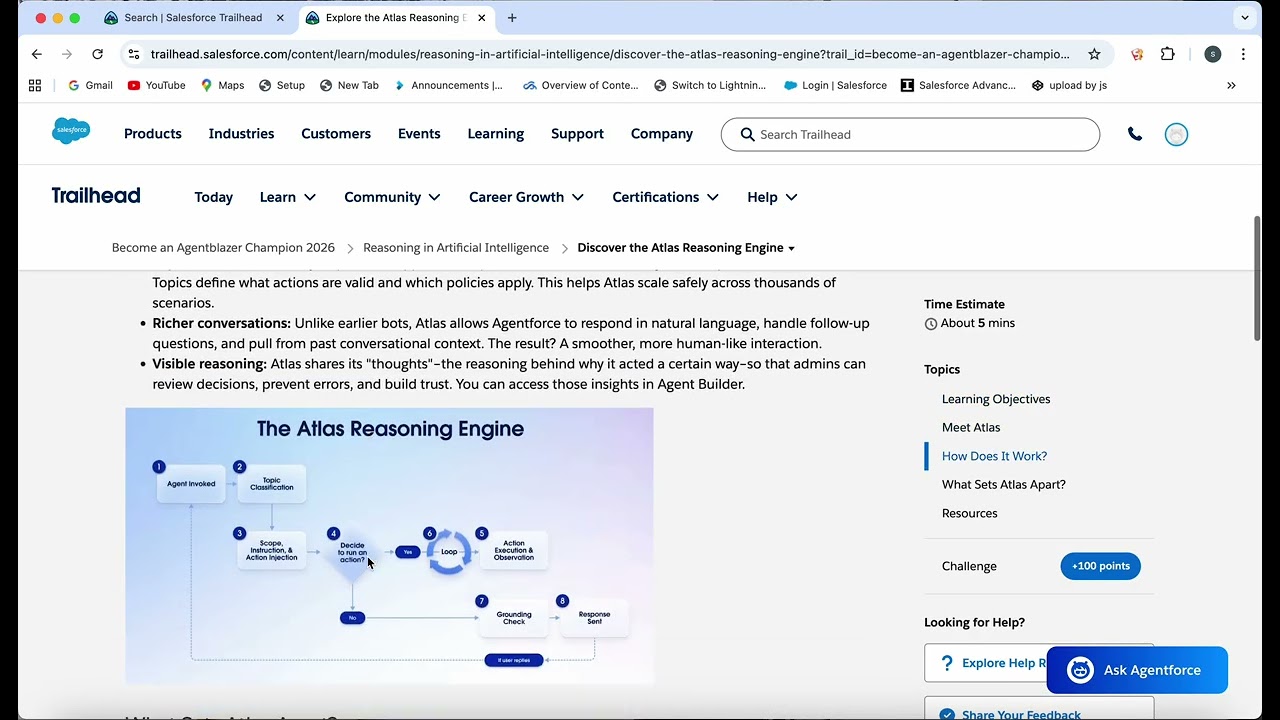Image resolution: width=1280 pixels, height=720 pixels.
Task: Open the YouTube bookmark
Action: 157,85
